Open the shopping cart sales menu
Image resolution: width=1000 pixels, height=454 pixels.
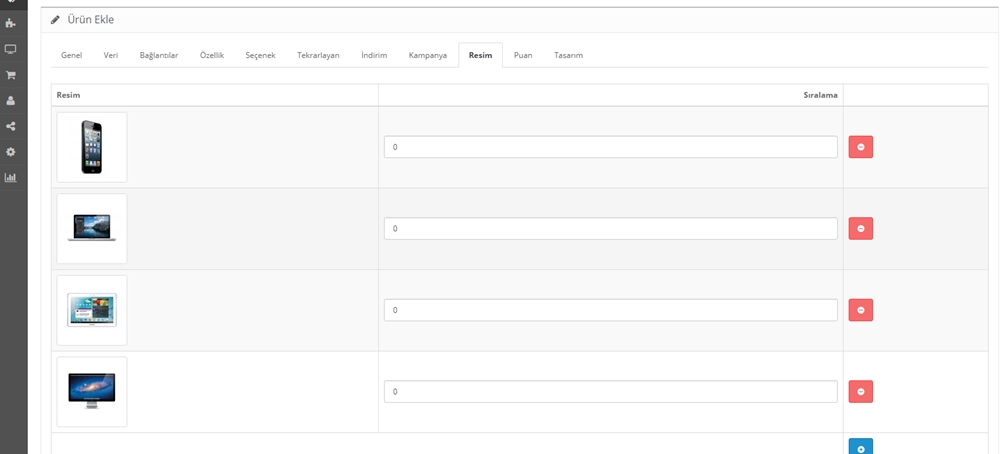pyautogui.click(x=11, y=75)
